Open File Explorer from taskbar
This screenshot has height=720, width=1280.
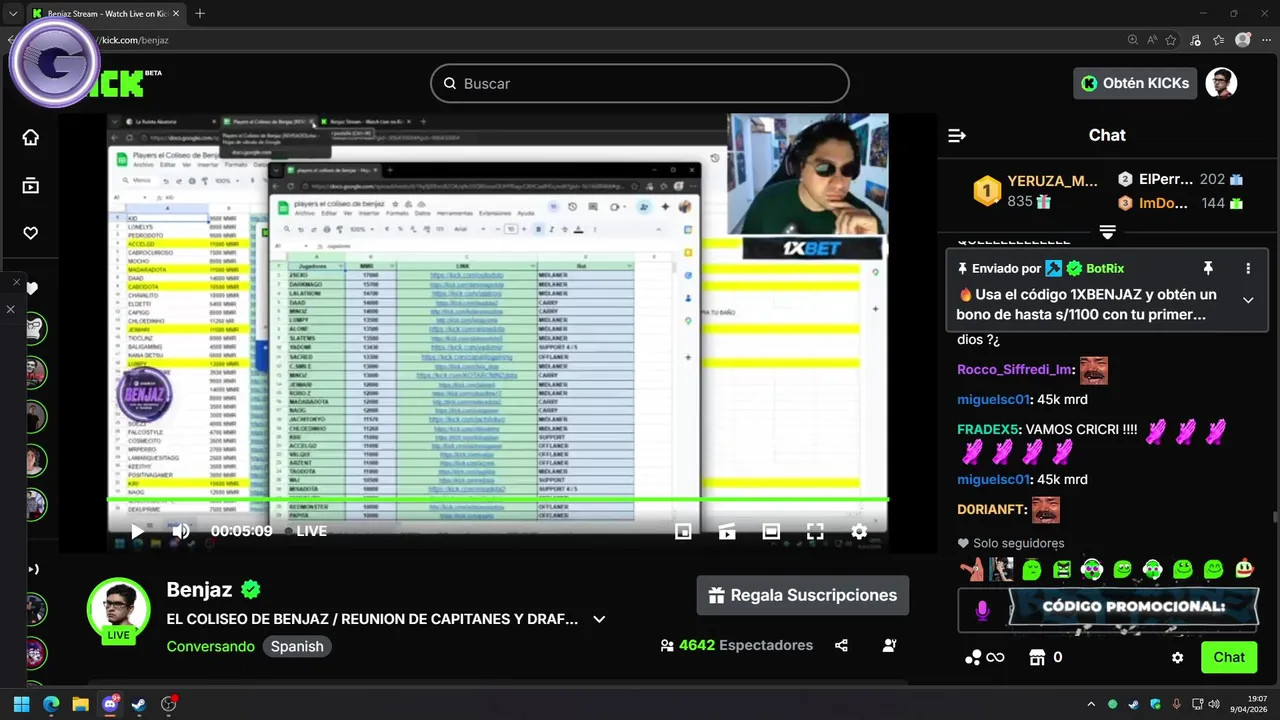80,704
